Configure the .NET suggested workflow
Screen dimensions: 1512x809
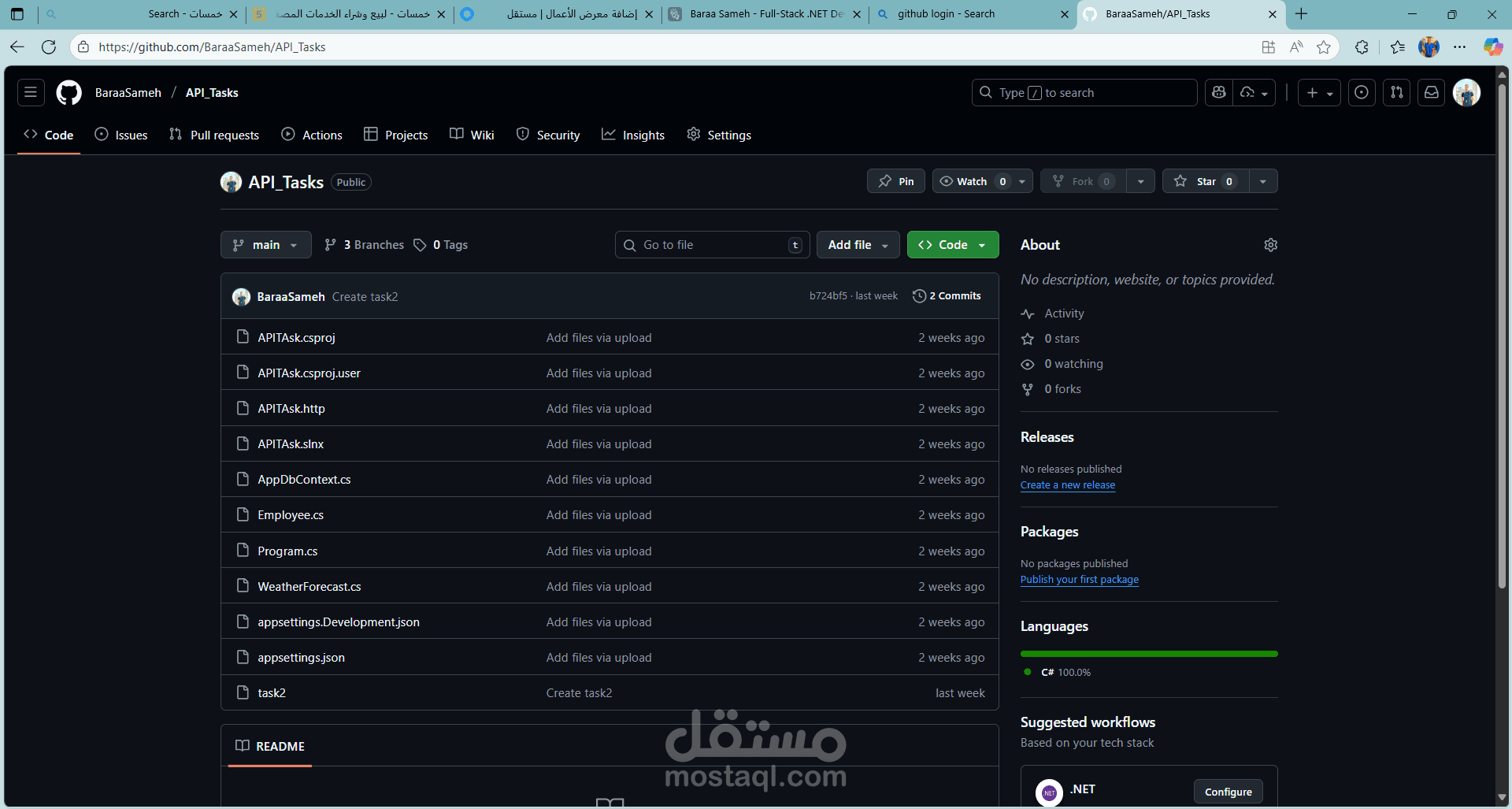(x=1228, y=792)
